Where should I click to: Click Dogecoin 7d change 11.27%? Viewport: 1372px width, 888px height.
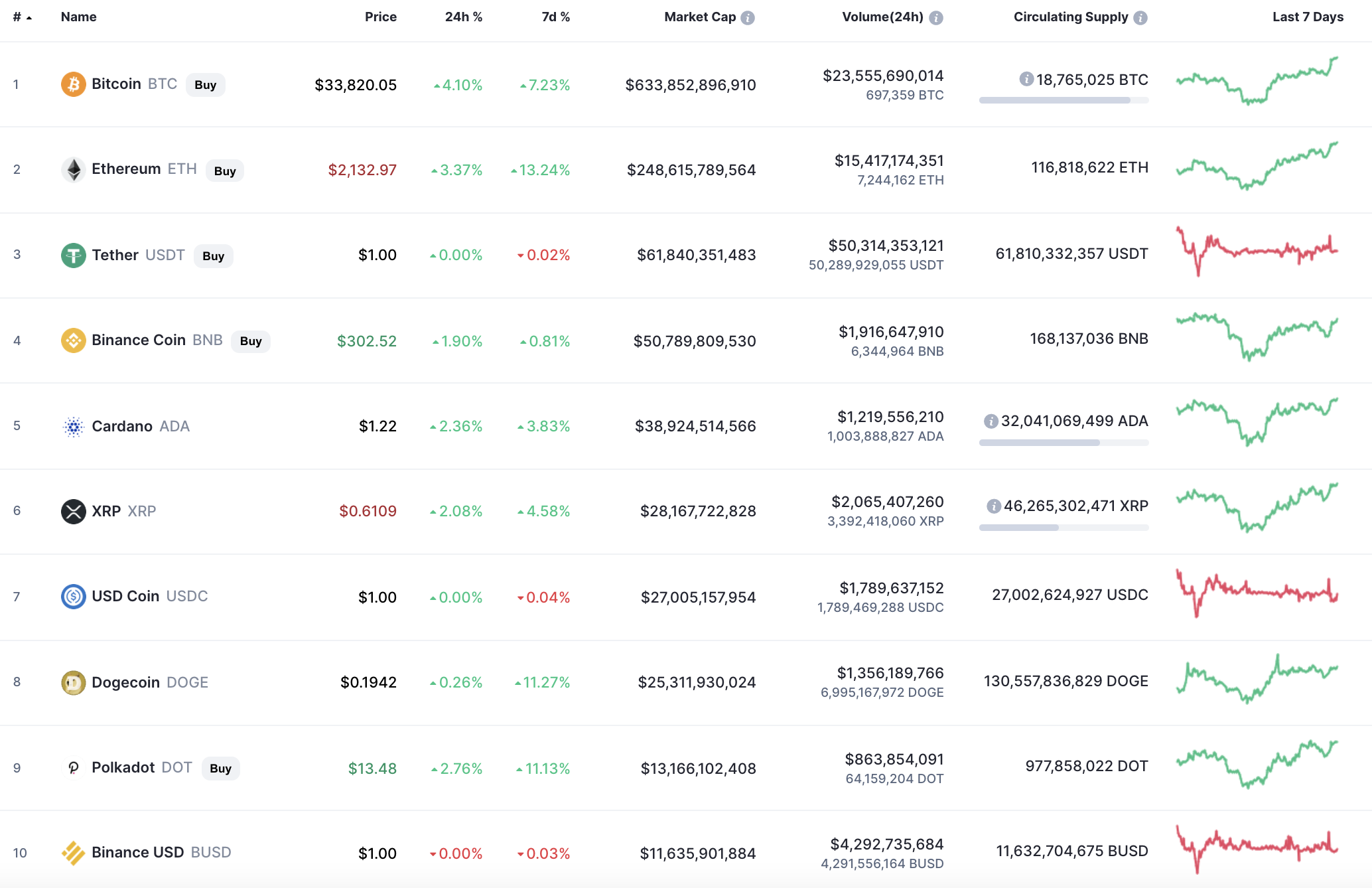point(543,682)
